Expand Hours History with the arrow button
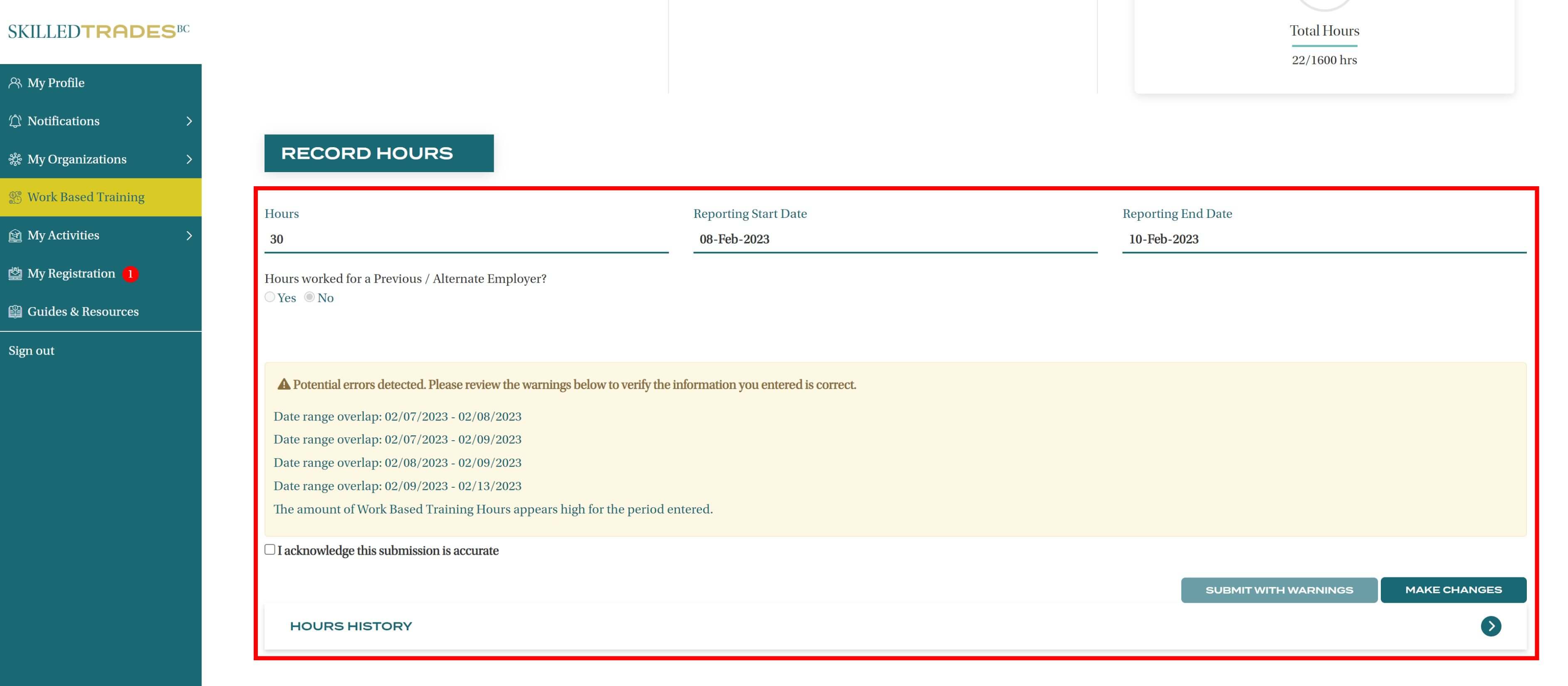Viewport: 1568px width, 686px height. point(1491,626)
